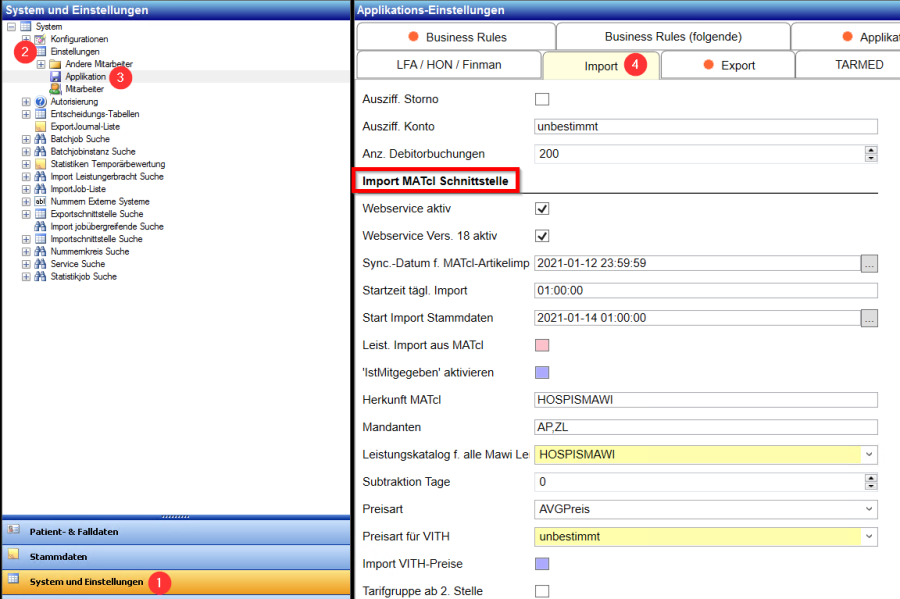Click the Entscheidungs-Tabellen table icon
Viewport: 900px width, 599px height.
(40, 114)
